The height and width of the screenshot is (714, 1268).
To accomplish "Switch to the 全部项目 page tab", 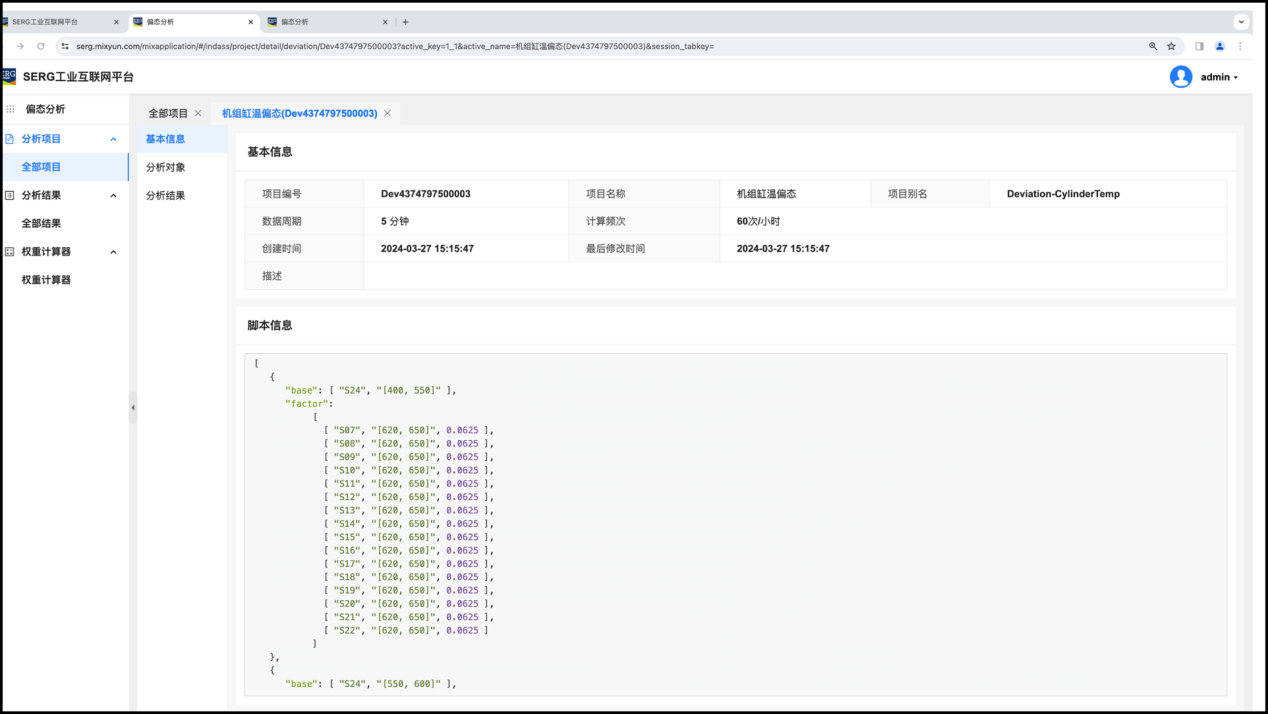I will tap(168, 114).
